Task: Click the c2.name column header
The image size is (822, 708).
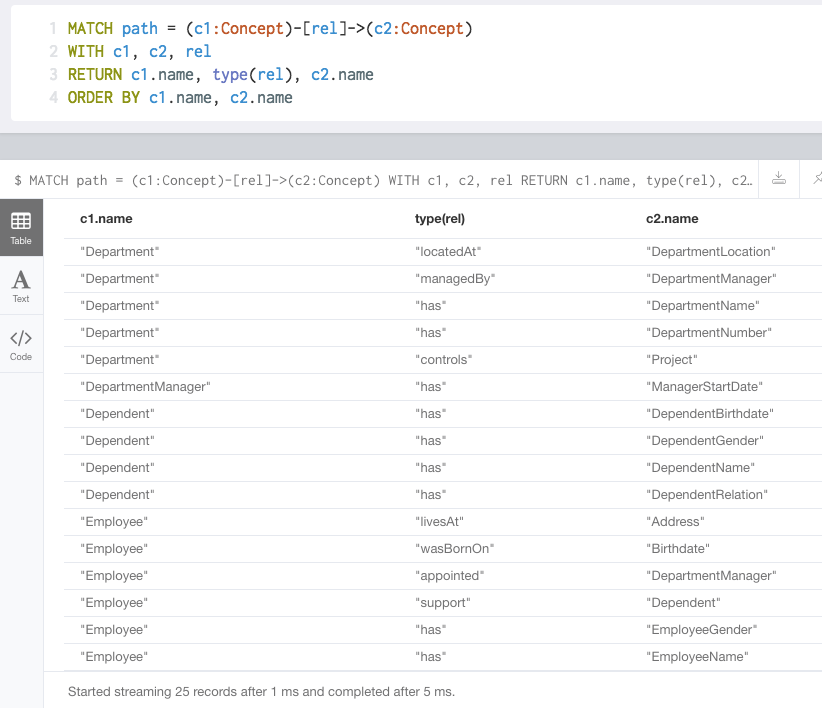Action: pyautogui.click(x=672, y=219)
